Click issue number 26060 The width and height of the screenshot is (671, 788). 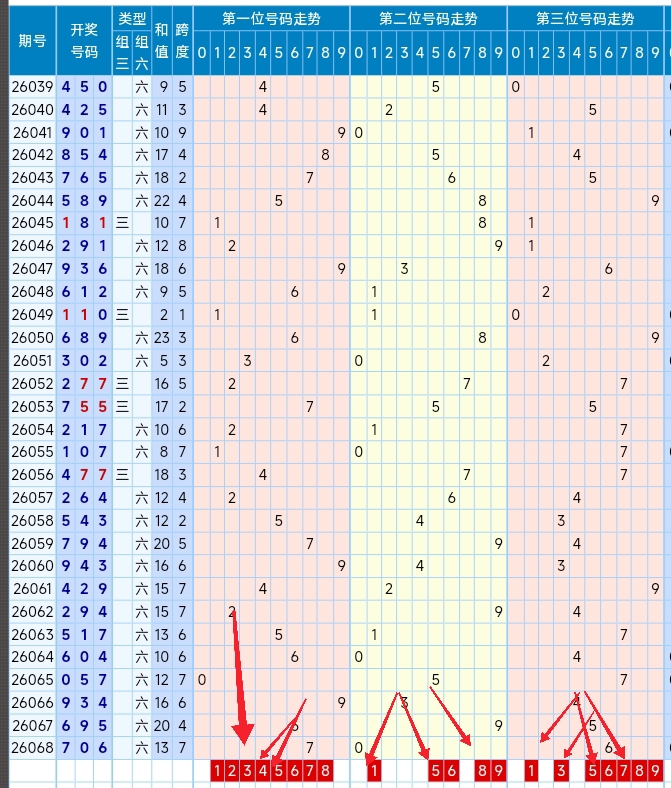[x=33, y=566]
